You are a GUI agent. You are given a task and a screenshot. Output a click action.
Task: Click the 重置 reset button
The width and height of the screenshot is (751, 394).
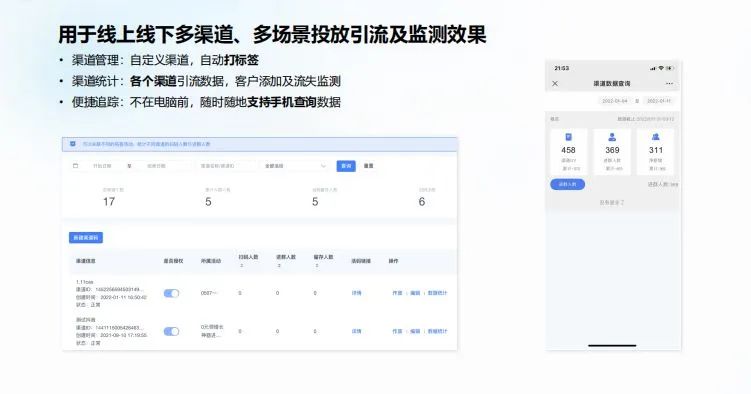click(368, 166)
